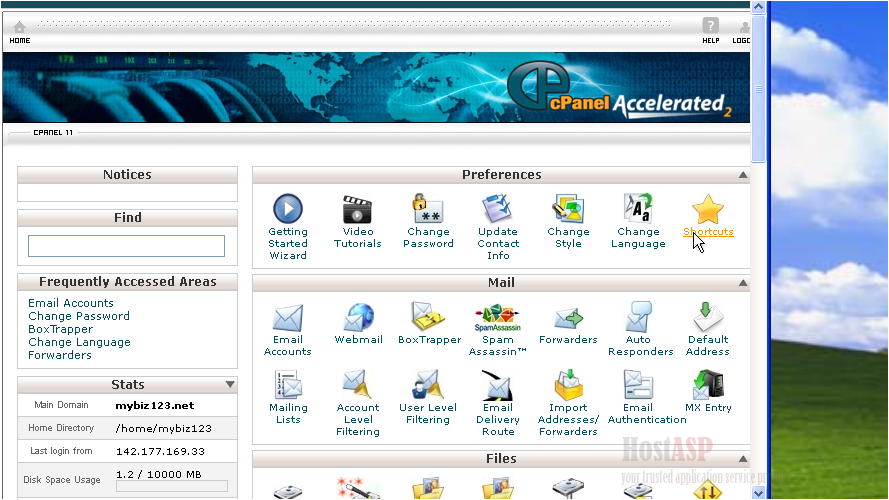Open Update Contact Info icon
This screenshot has width=889, height=500.
point(498,209)
